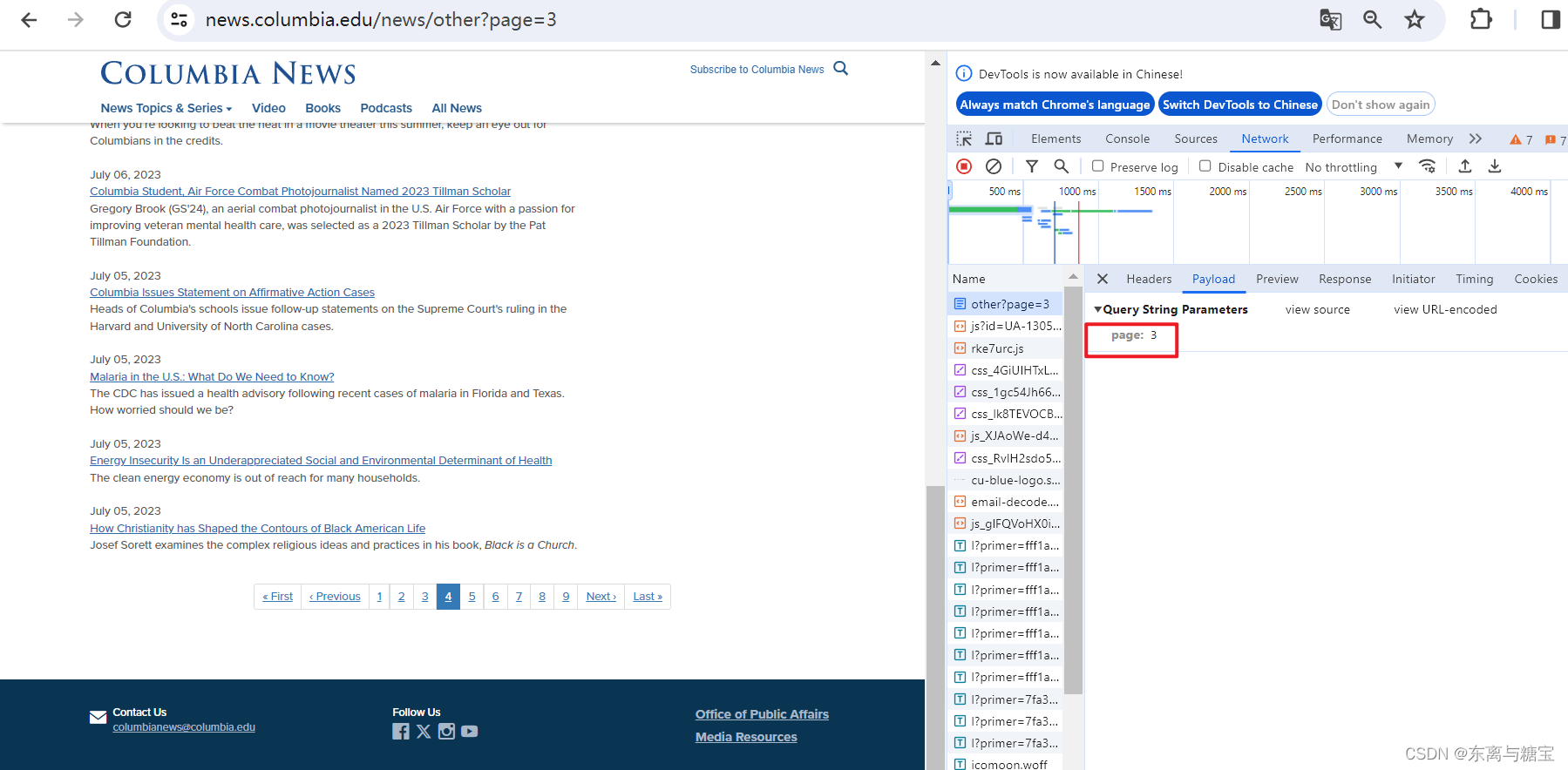Open network search with magnifier icon
Screen dimensions: 1568x770
coord(1061,166)
